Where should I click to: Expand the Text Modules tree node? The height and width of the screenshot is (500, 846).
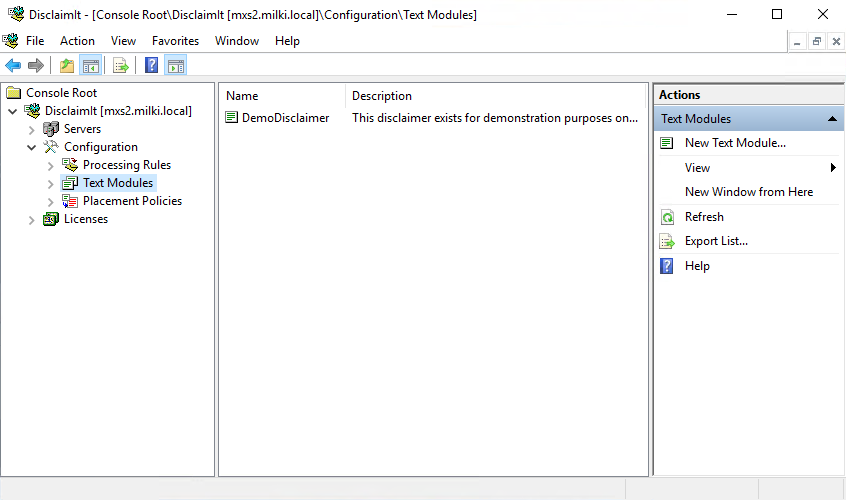[x=50, y=184]
